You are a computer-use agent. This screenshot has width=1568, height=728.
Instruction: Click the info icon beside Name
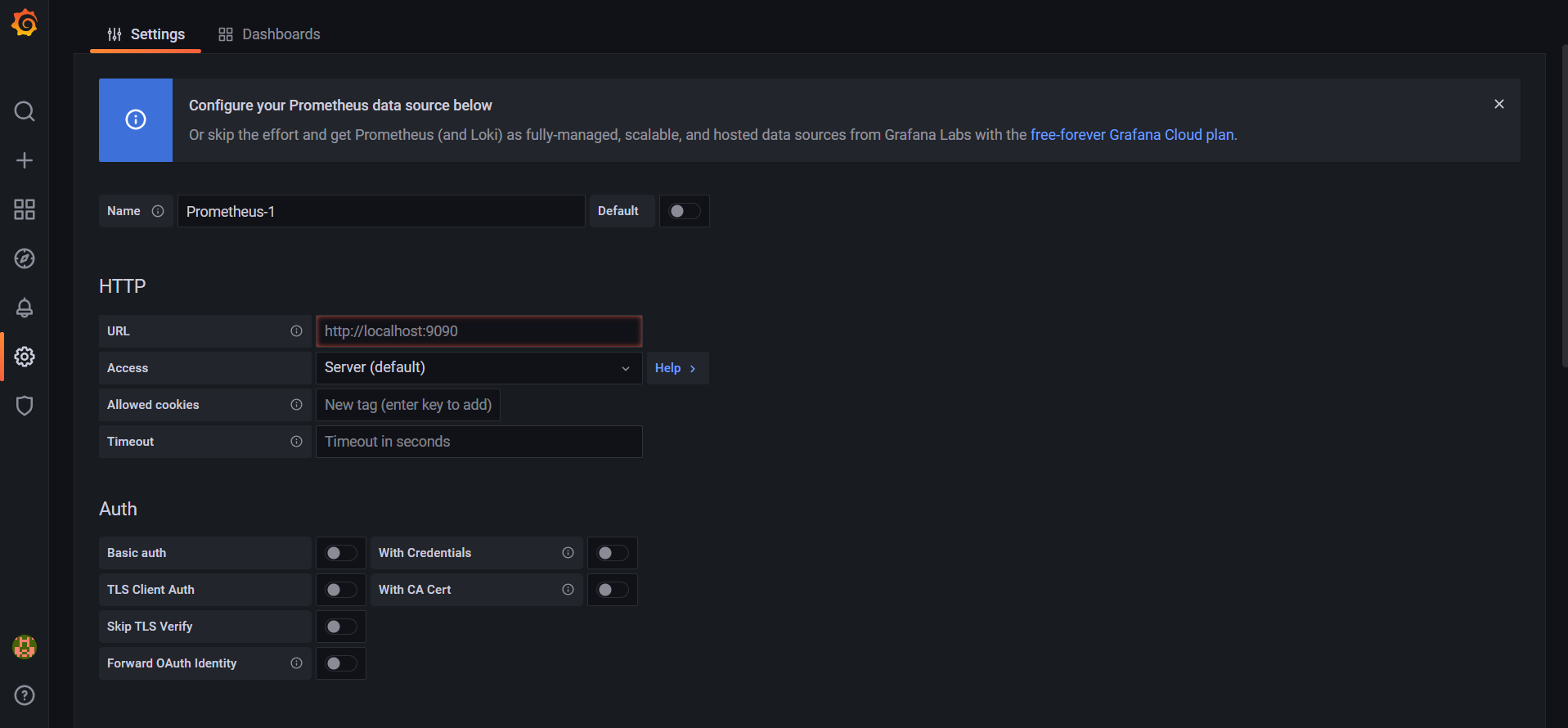[158, 211]
